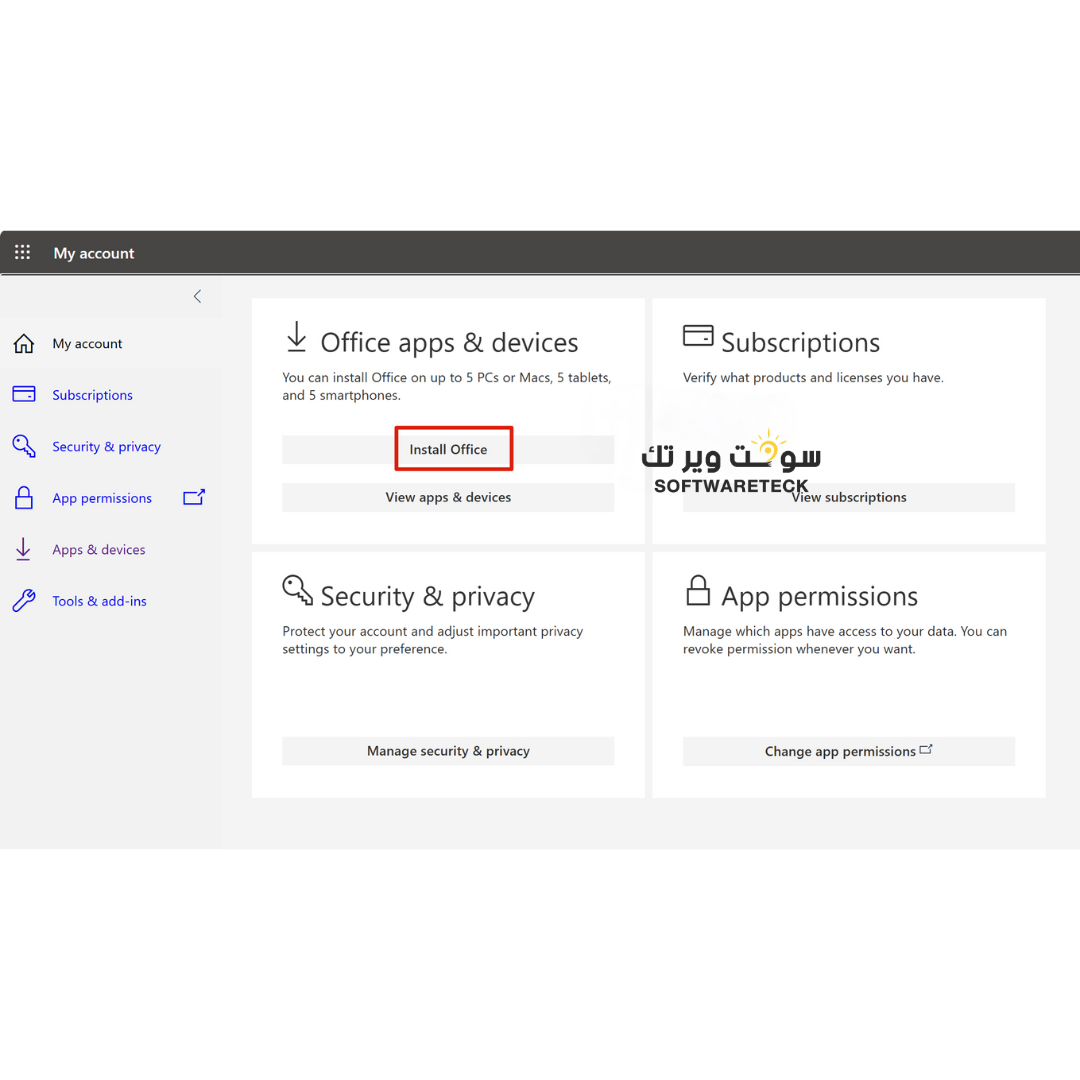Click the Office apps & devices card heading
The height and width of the screenshot is (1080, 1080).
tap(449, 343)
